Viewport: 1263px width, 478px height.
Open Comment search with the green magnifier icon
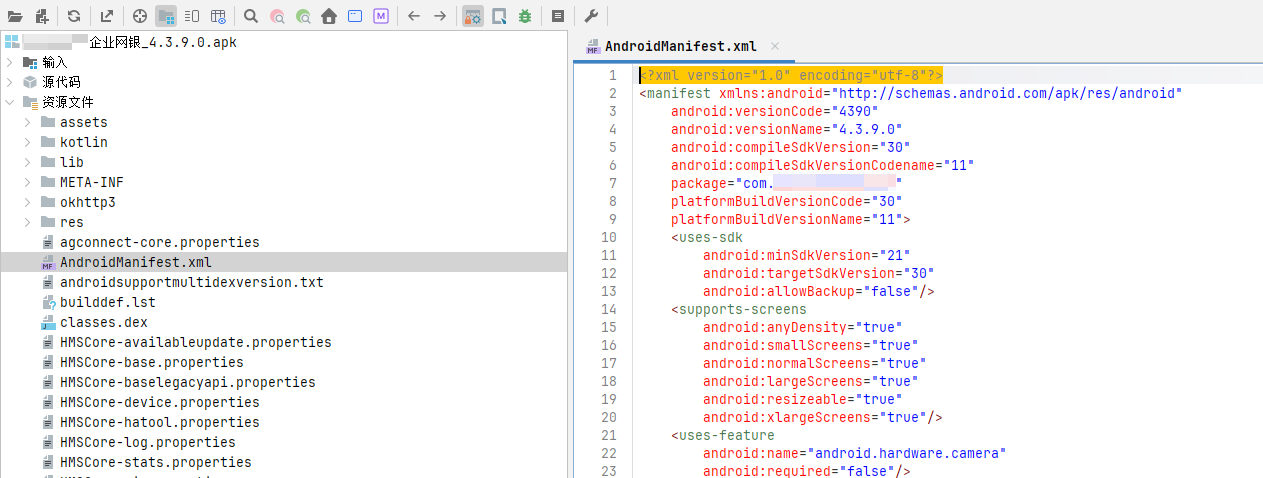click(303, 16)
